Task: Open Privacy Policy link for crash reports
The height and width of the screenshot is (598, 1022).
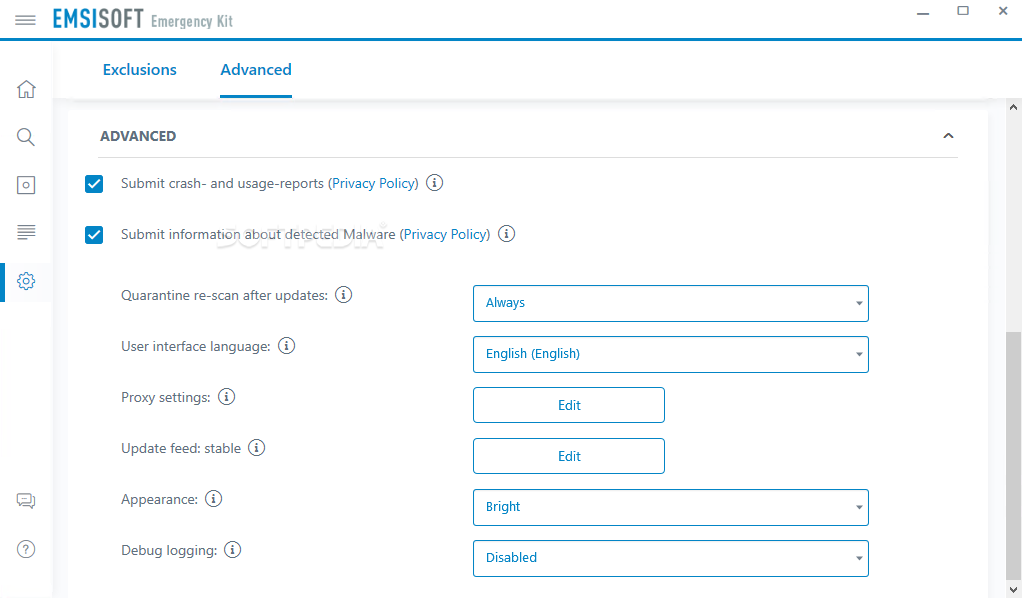Action: click(x=373, y=183)
